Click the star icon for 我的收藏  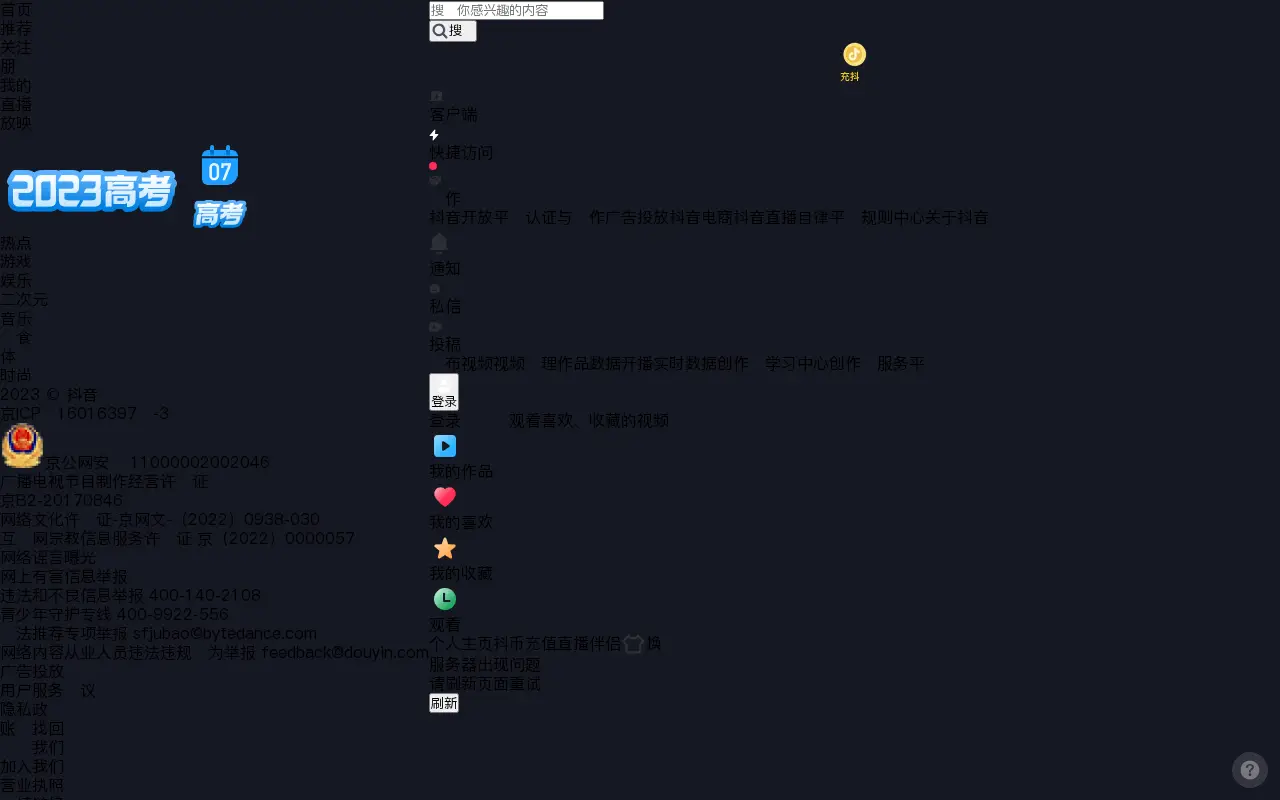point(445,548)
